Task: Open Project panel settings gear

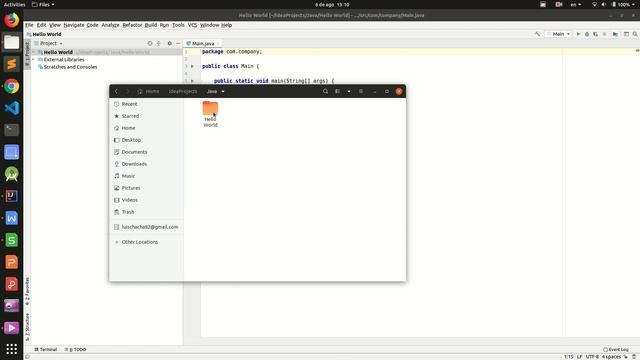Action: click(169, 43)
